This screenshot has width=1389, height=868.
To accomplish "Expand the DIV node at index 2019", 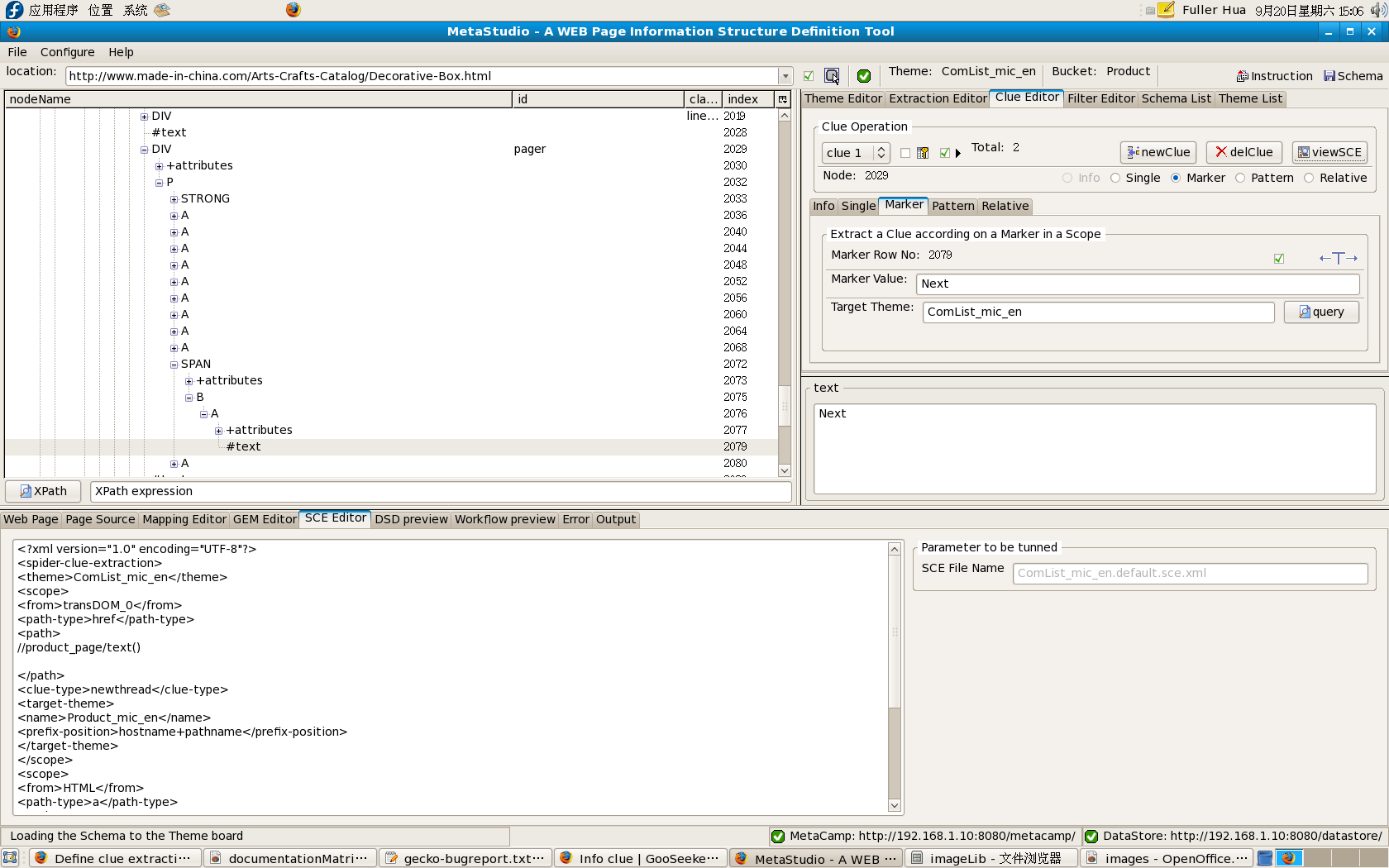I will tap(144, 117).
